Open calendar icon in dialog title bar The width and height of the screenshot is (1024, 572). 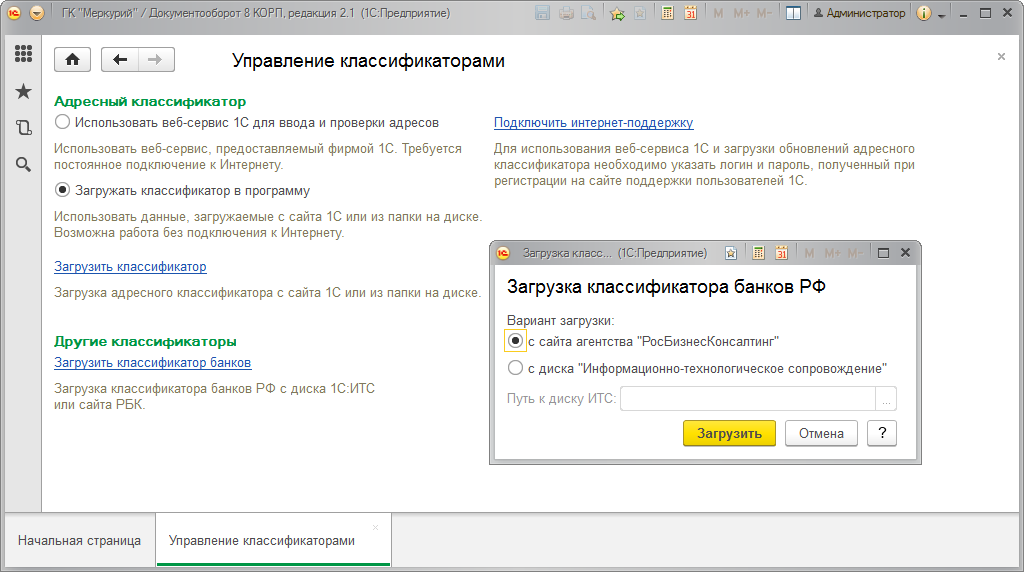781,253
